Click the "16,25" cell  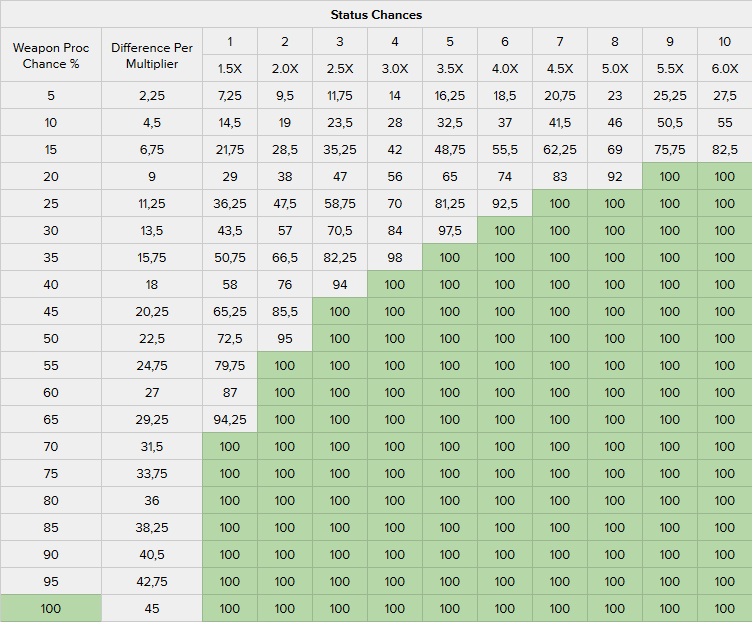(450, 96)
